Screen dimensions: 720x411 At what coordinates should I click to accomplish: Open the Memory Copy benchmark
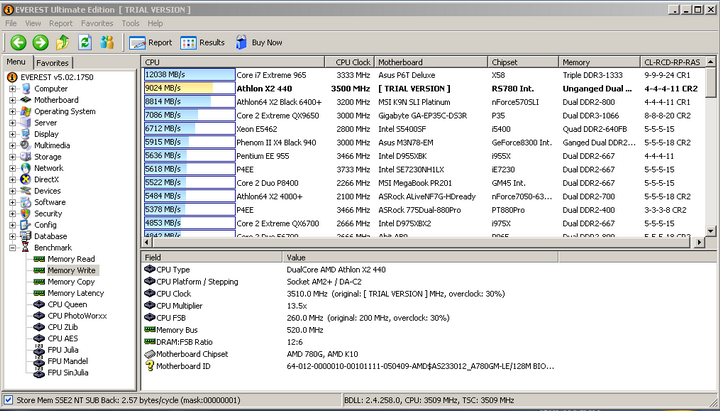71,282
